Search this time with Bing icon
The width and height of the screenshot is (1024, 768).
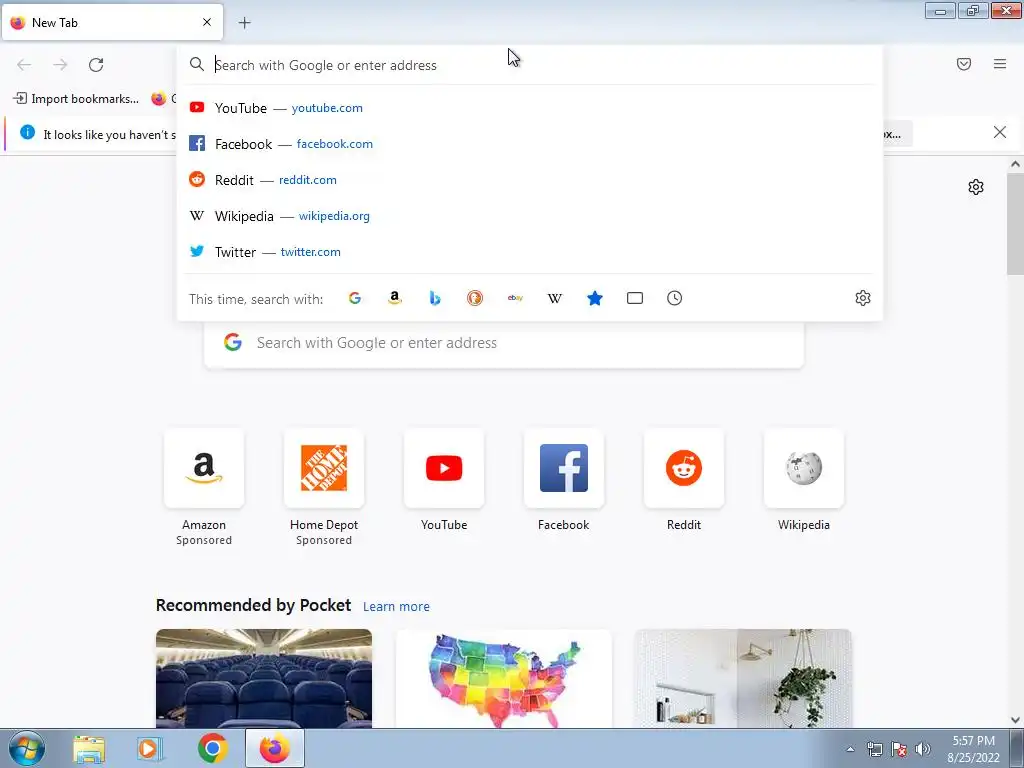coord(435,298)
